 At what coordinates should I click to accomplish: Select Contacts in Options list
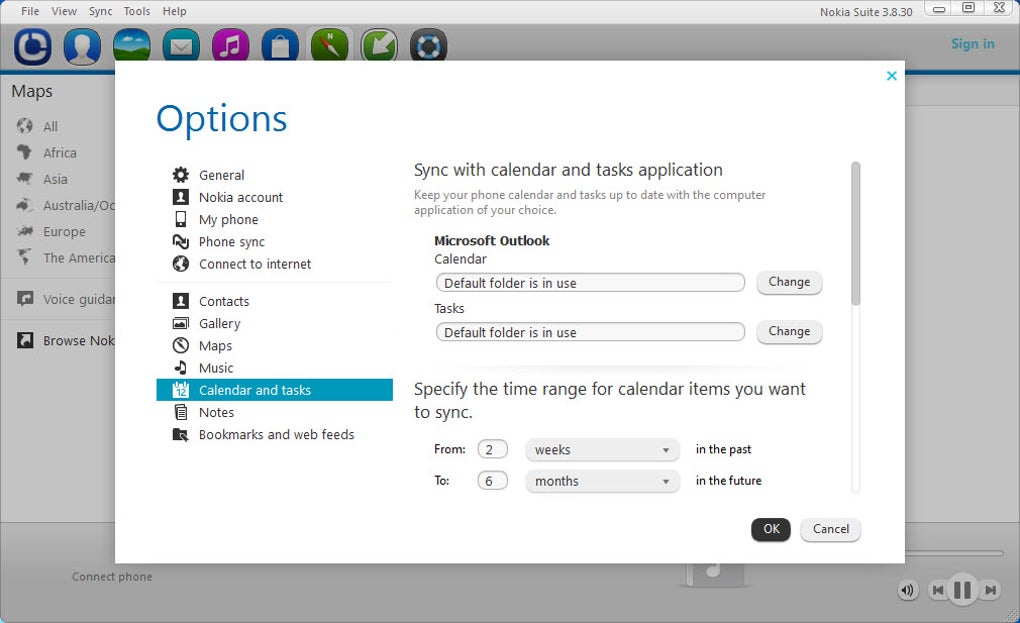coord(274,301)
